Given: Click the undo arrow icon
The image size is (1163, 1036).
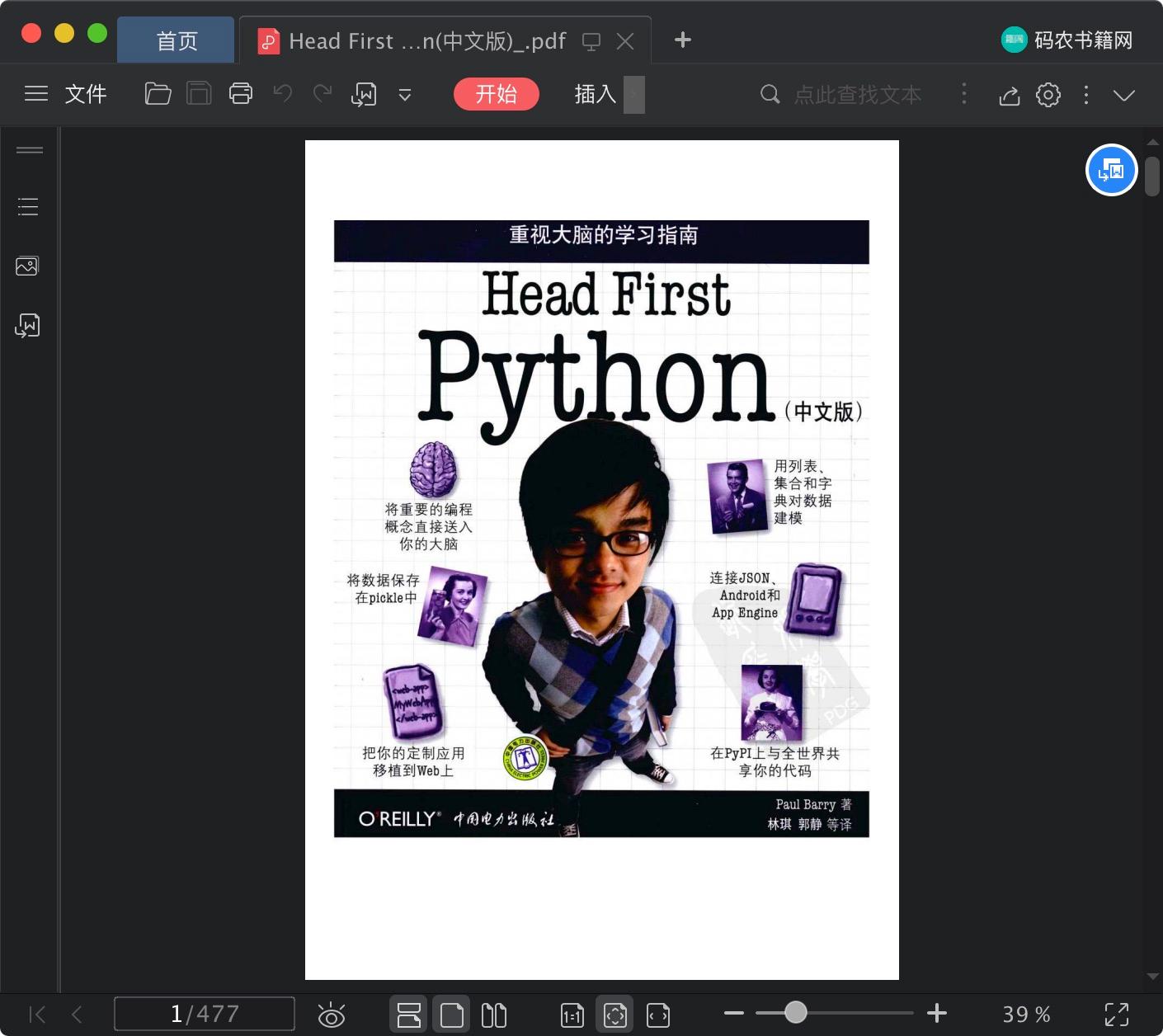Looking at the screenshot, I should [x=282, y=93].
